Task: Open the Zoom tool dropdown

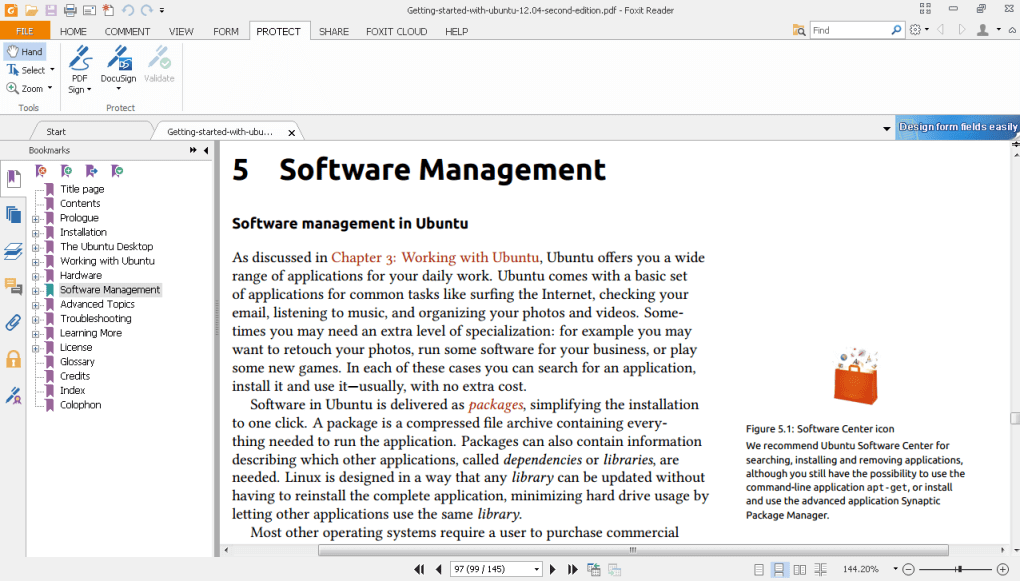Action: (47, 88)
